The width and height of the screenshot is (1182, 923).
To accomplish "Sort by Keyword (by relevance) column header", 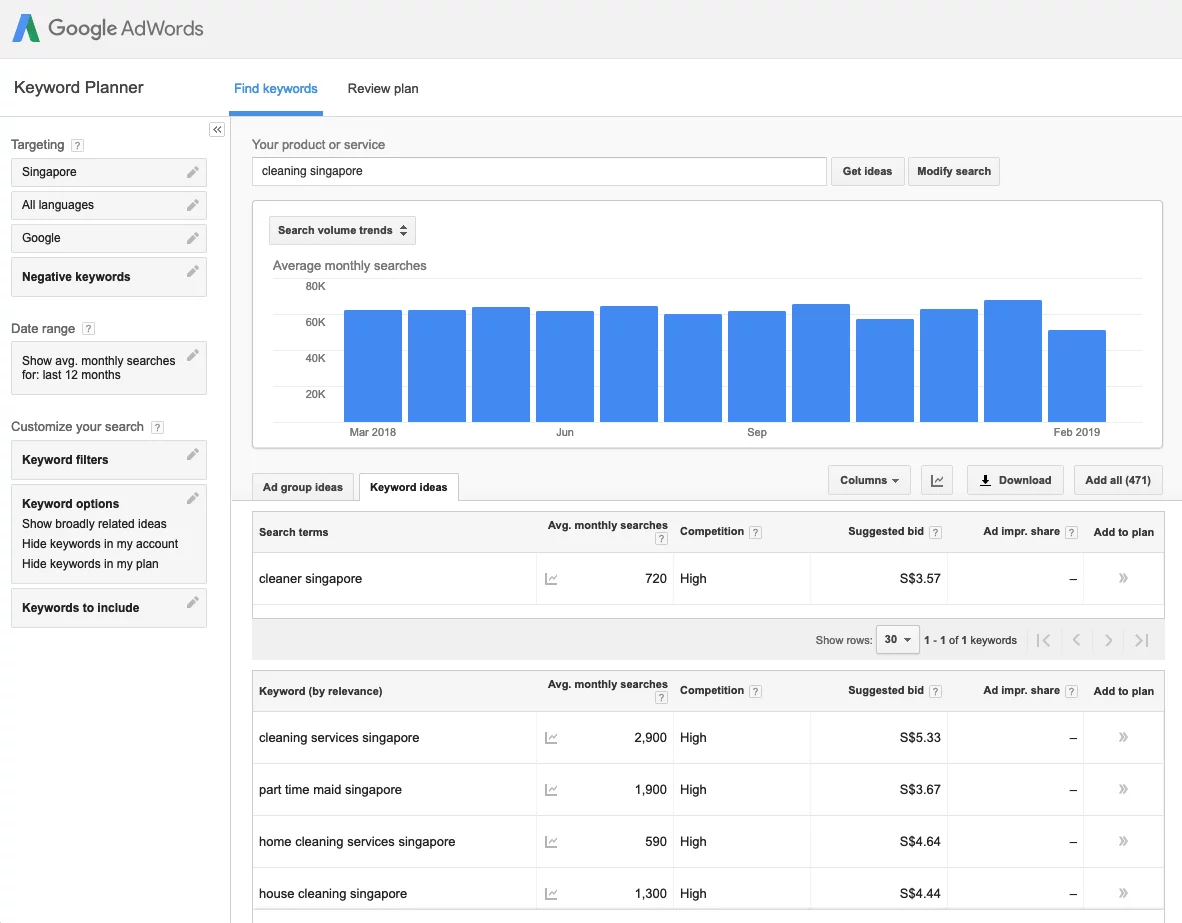I will click(x=320, y=691).
